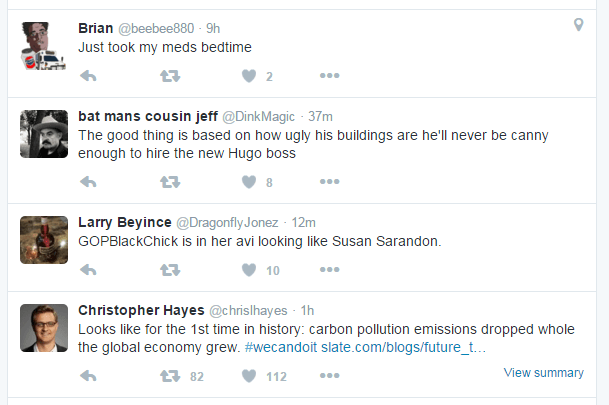Retweet the Susan Sarandon tweet
Image resolution: width=609 pixels, height=405 pixels.
tap(170, 270)
